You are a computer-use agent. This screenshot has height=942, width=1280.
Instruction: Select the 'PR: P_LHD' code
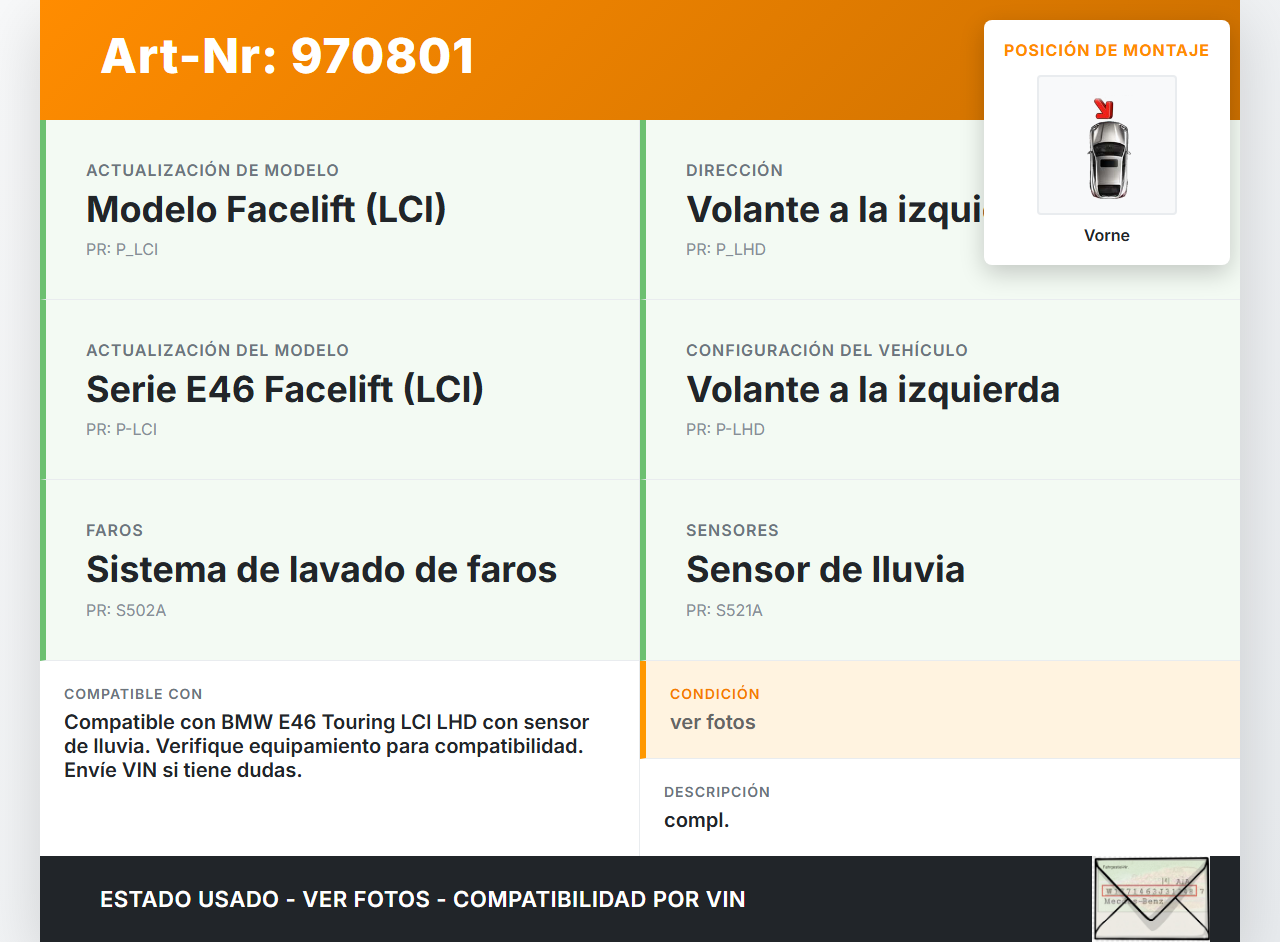click(x=726, y=250)
